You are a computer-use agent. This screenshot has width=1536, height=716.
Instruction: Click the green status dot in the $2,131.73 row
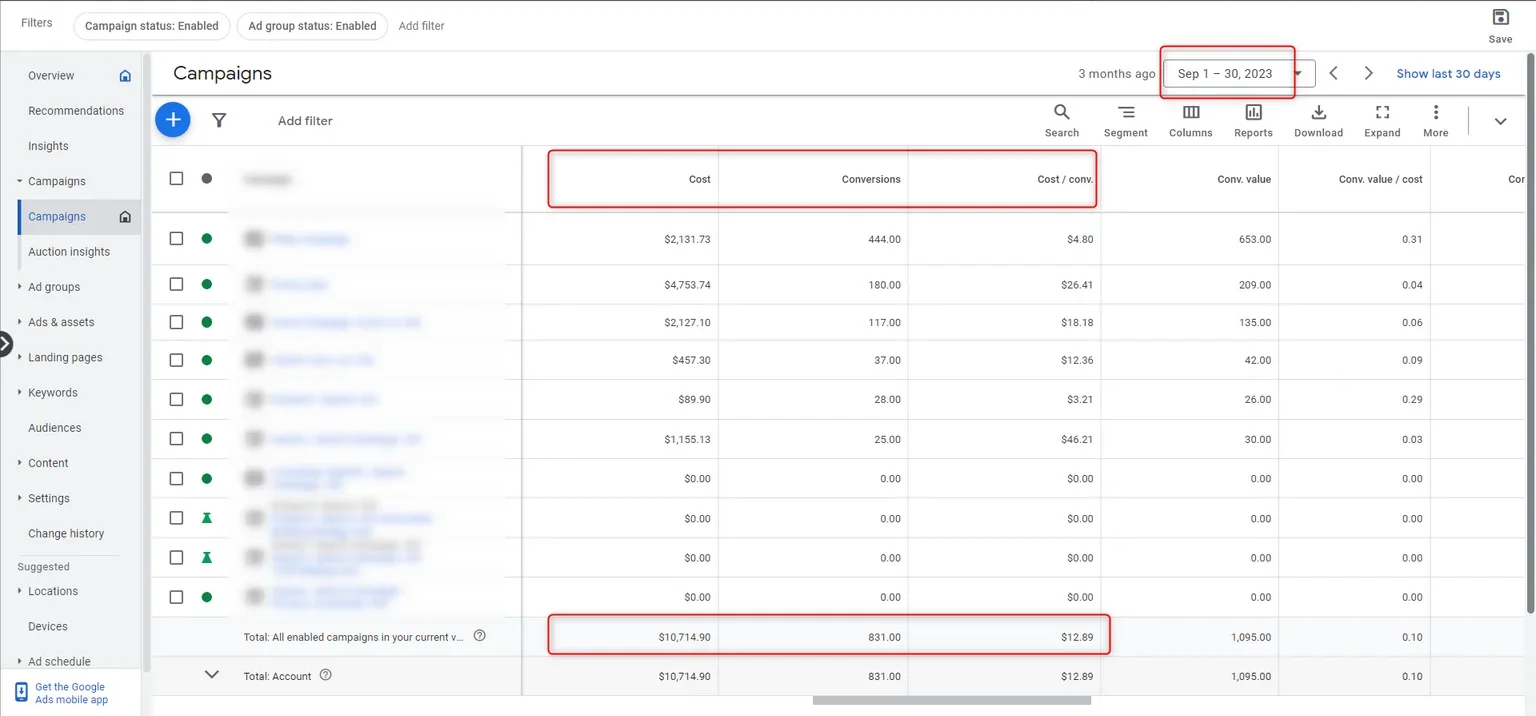pos(206,238)
